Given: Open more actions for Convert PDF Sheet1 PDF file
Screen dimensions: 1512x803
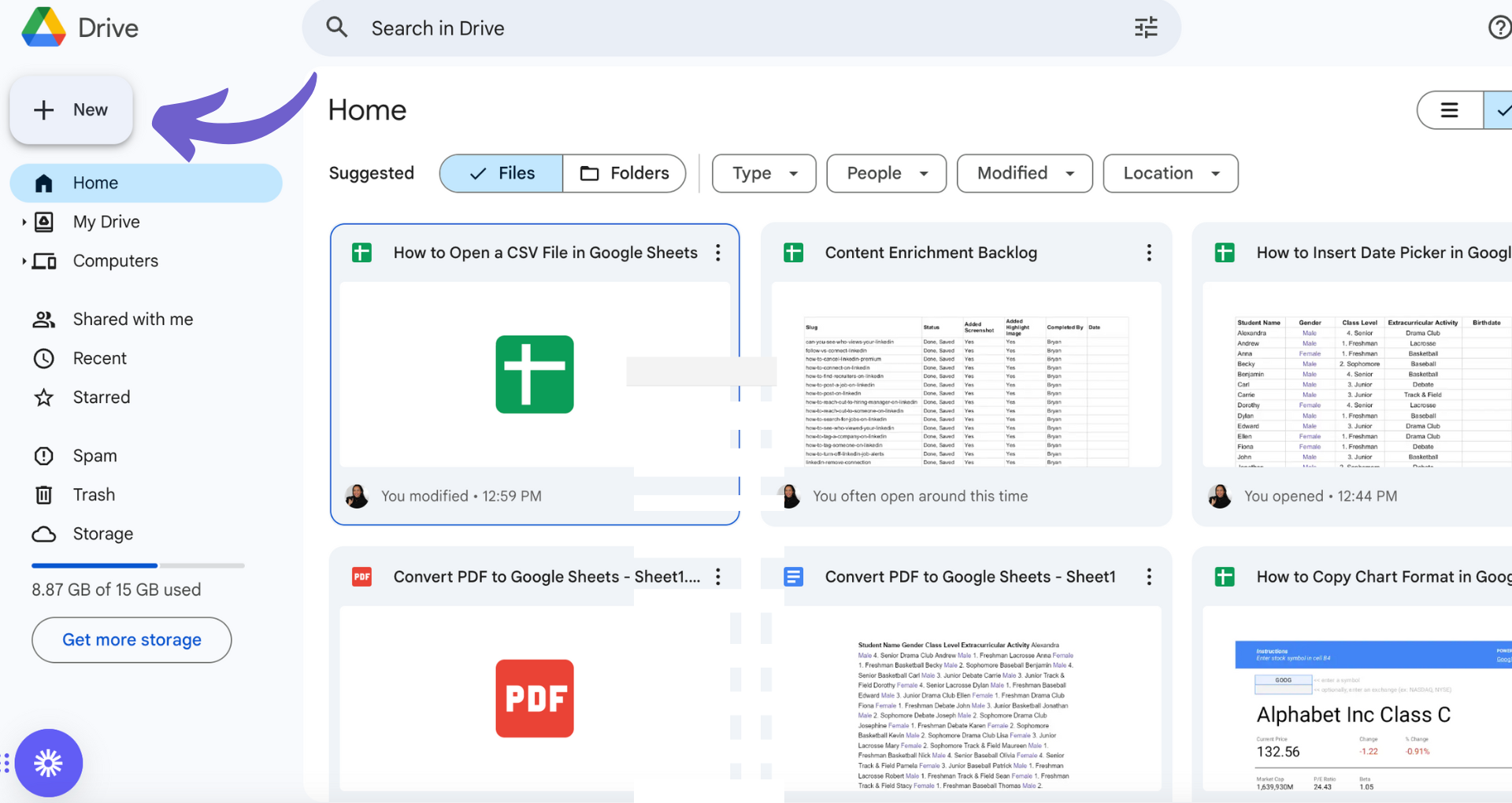Looking at the screenshot, I should coord(718,577).
